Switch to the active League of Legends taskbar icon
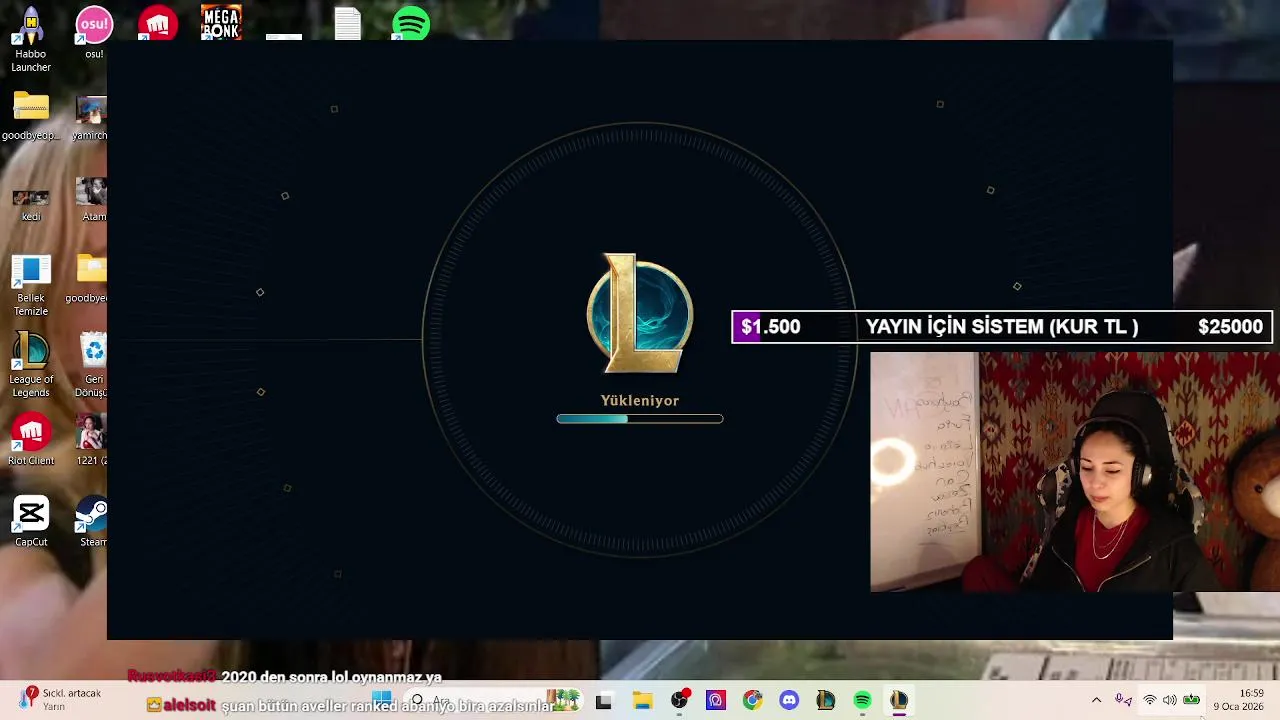This screenshot has width=1280, height=720. (x=899, y=701)
